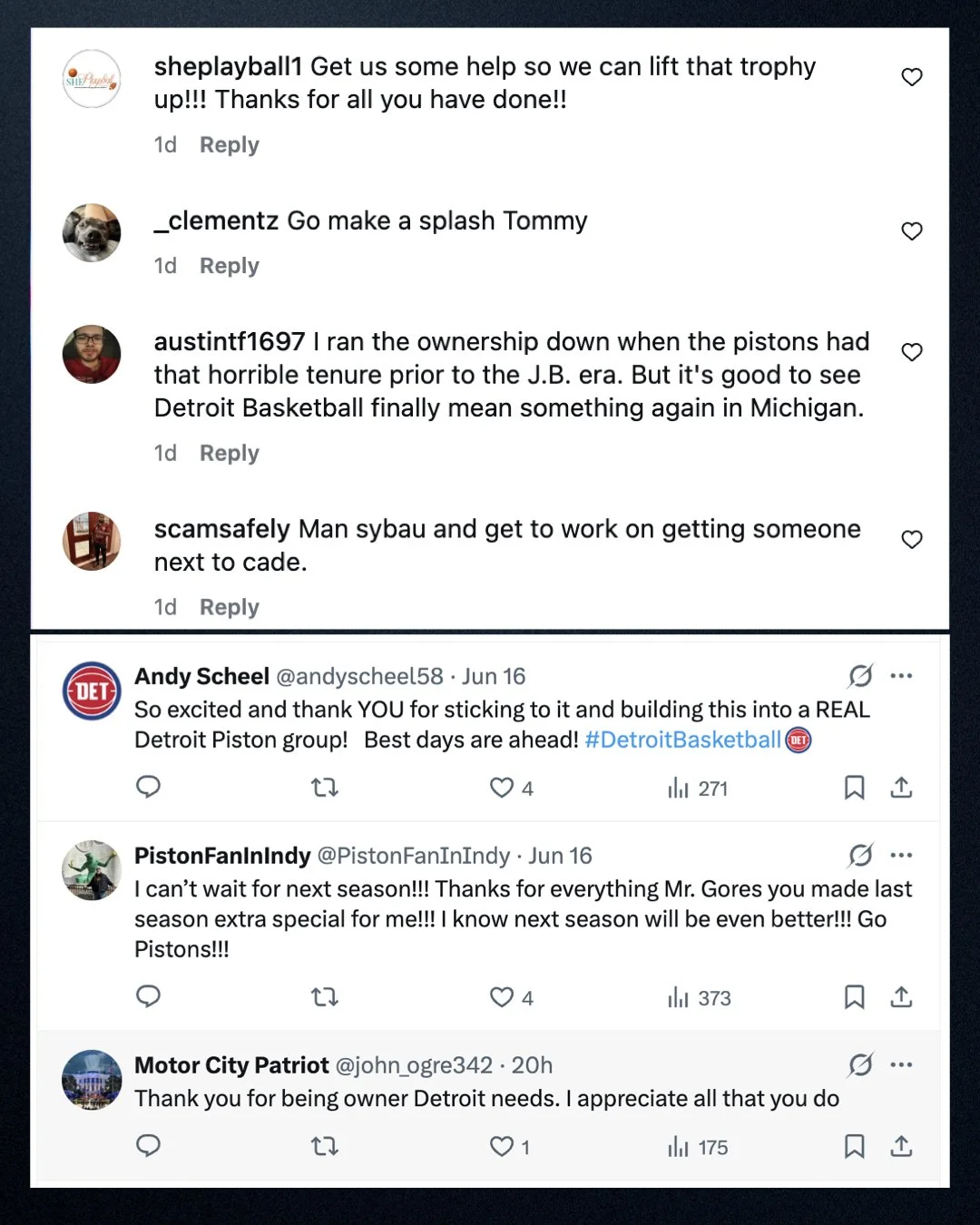The height and width of the screenshot is (1225, 980).
Task: Open more options on Andy Scheel tweet
Action: pos(901,676)
